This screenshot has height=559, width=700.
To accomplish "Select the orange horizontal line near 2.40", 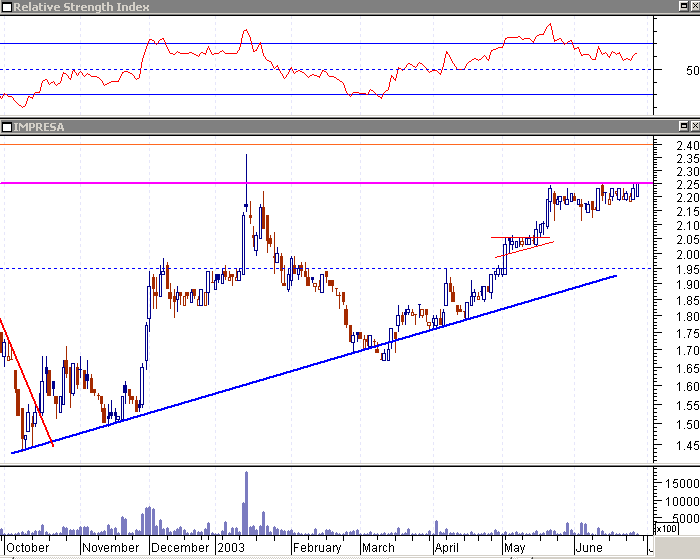I will point(326,144).
